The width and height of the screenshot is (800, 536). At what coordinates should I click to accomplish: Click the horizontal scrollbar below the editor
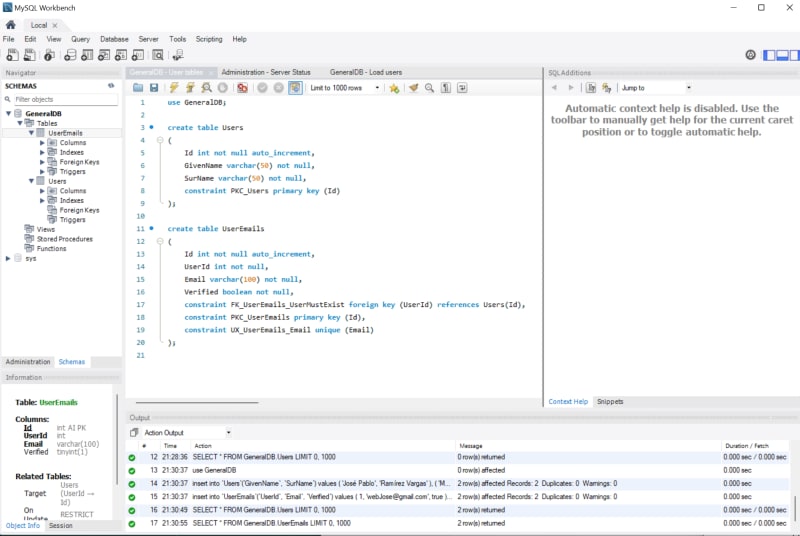click(x=197, y=402)
